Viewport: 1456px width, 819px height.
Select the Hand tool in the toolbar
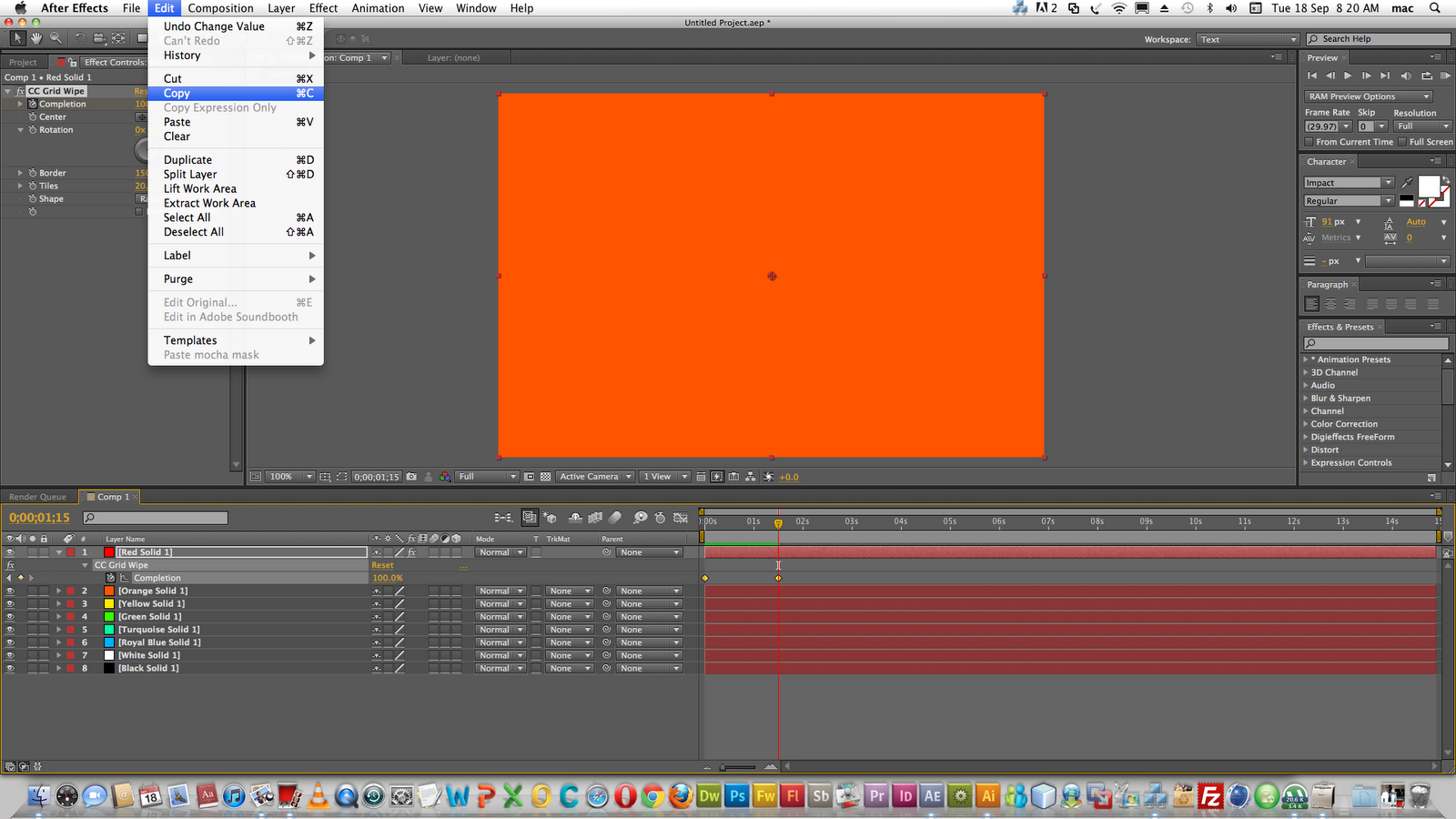[35, 38]
